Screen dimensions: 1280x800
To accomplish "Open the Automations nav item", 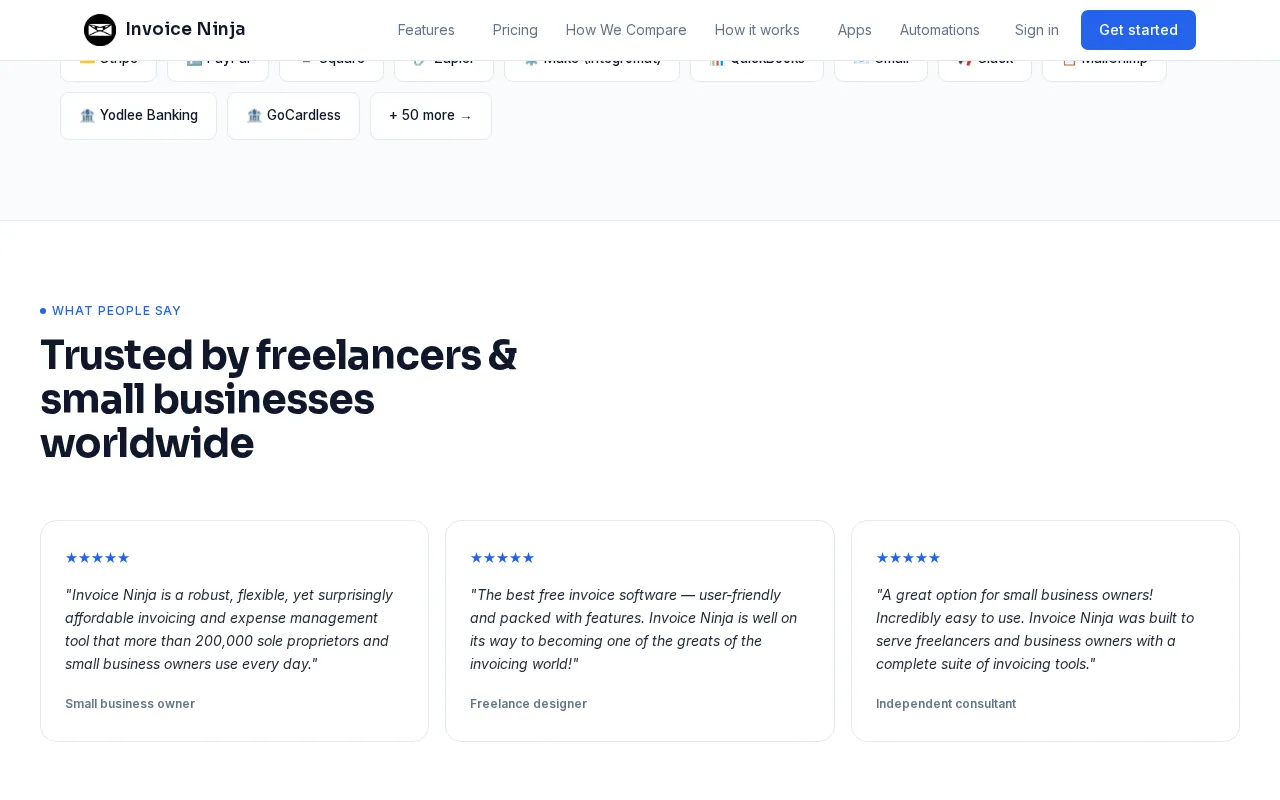I will pyautogui.click(x=940, y=30).
